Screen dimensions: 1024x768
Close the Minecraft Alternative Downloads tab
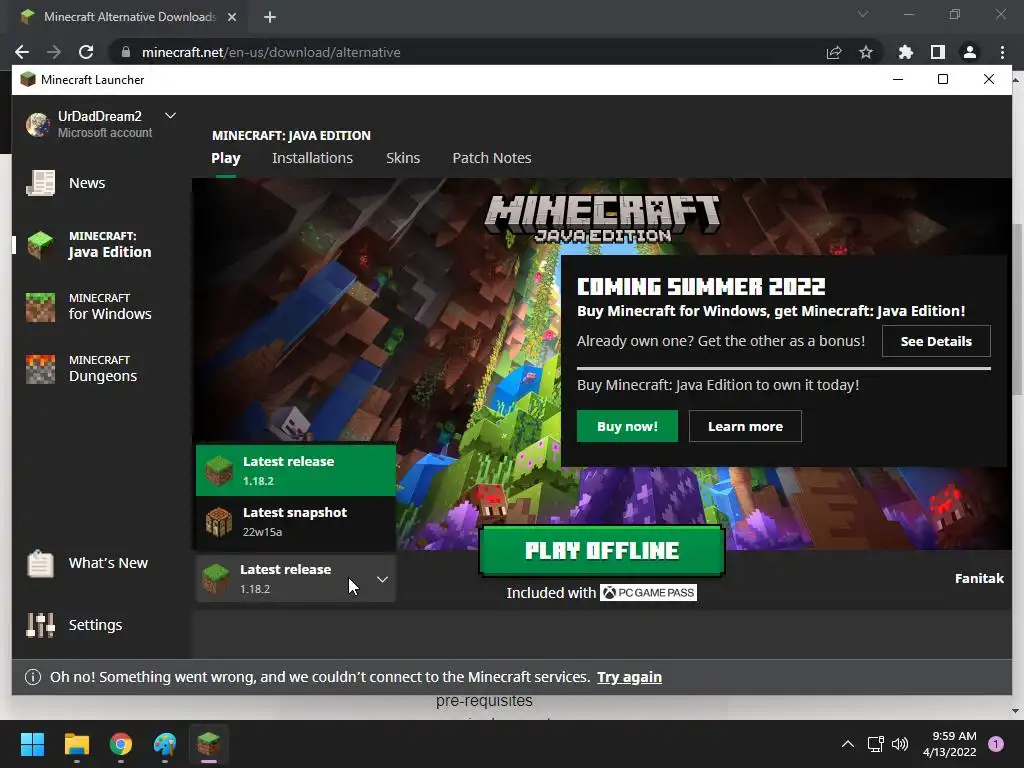tap(232, 17)
